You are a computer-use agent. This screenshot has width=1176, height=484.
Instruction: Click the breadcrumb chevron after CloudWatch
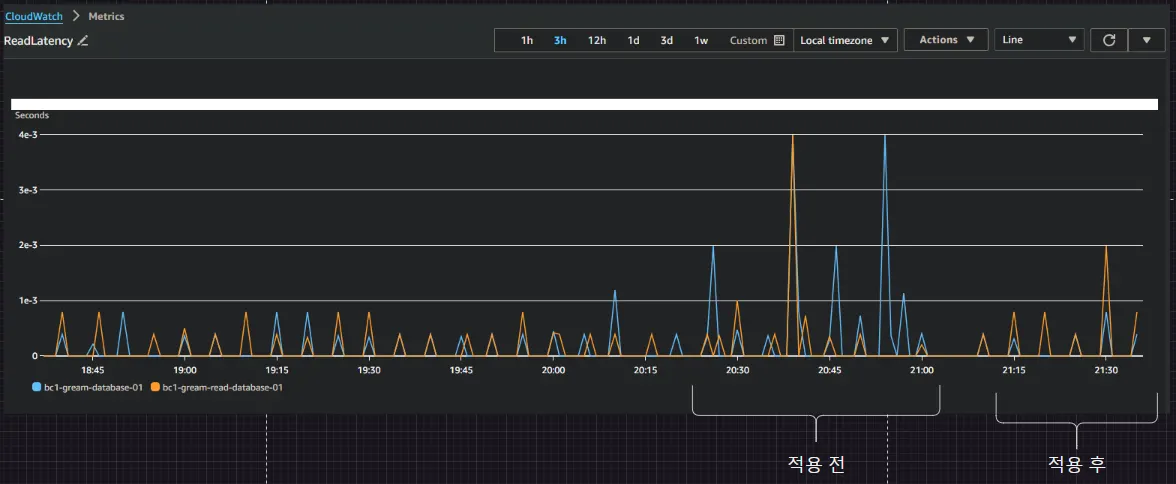(x=75, y=17)
